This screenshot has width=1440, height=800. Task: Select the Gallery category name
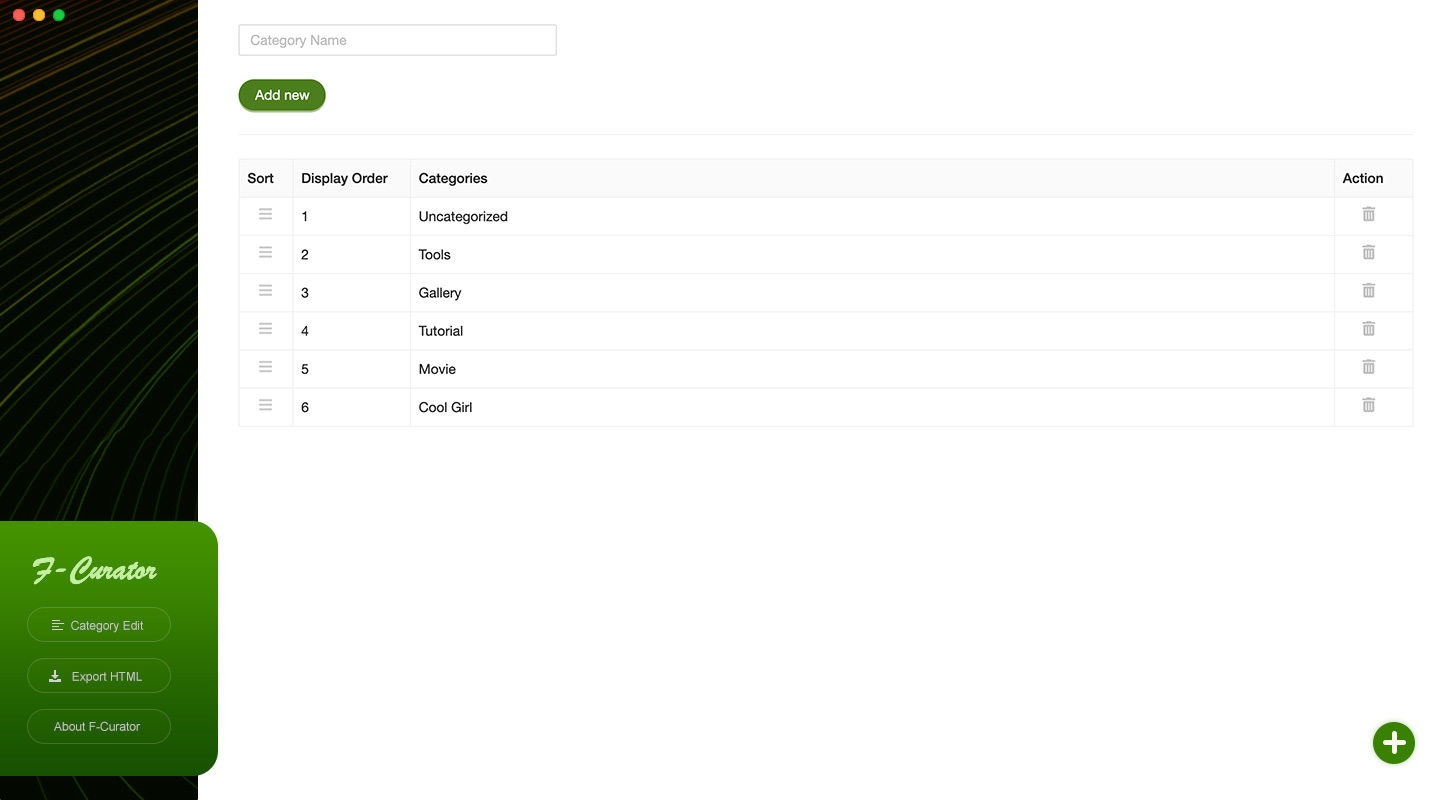click(440, 292)
